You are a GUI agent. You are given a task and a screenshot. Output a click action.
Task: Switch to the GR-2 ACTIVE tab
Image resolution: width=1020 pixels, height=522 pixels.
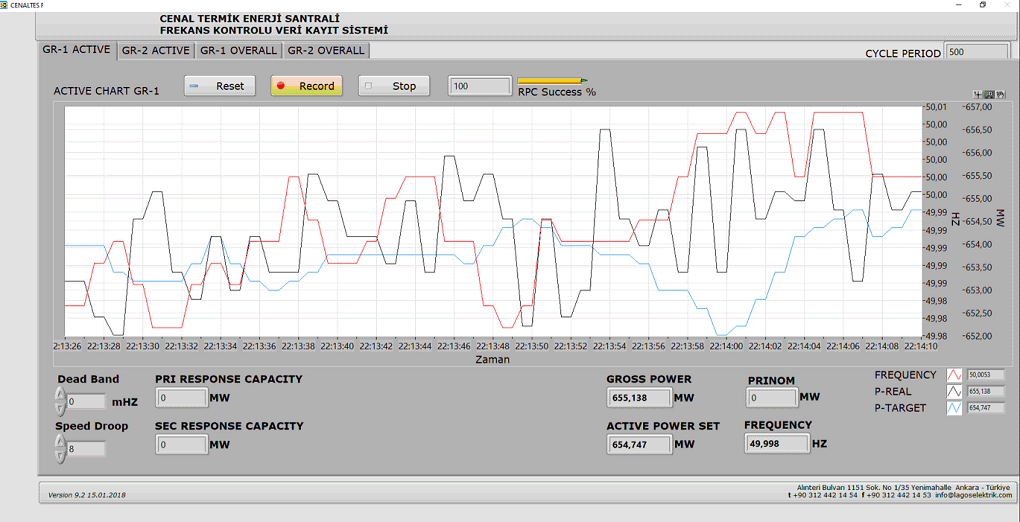[155, 51]
